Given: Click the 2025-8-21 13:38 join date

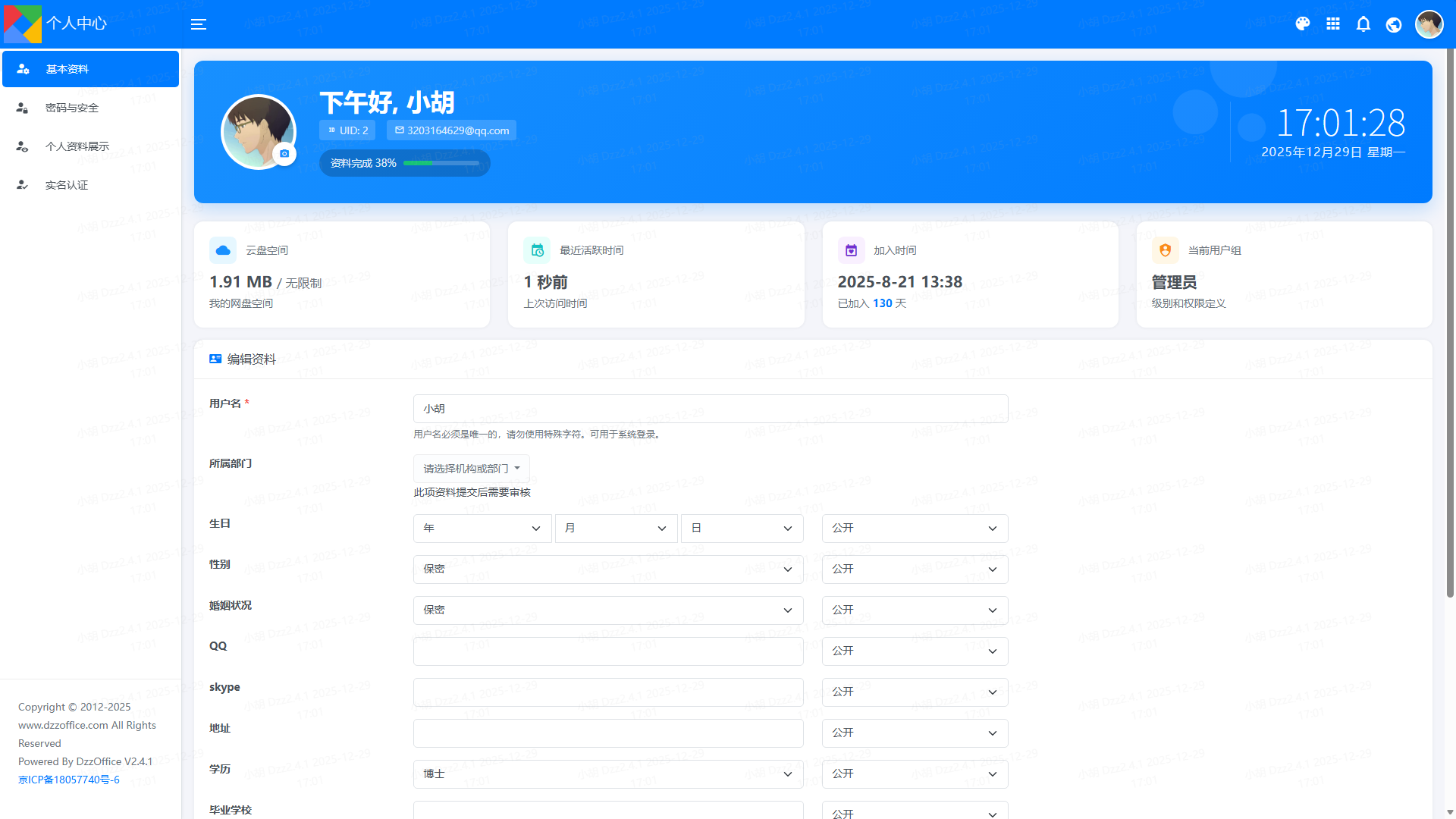Looking at the screenshot, I should click(x=899, y=282).
